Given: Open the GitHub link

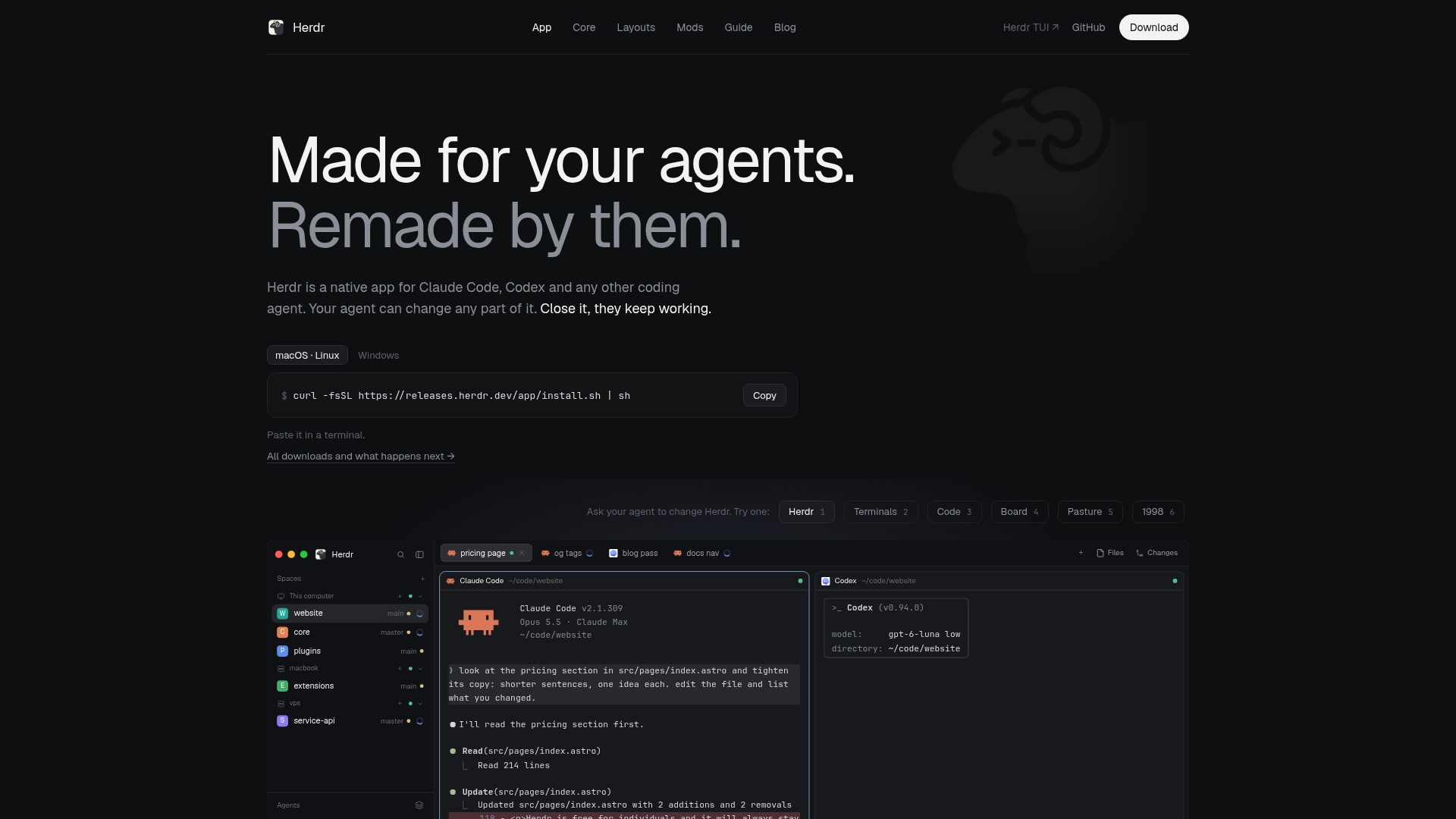Looking at the screenshot, I should [1088, 27].
